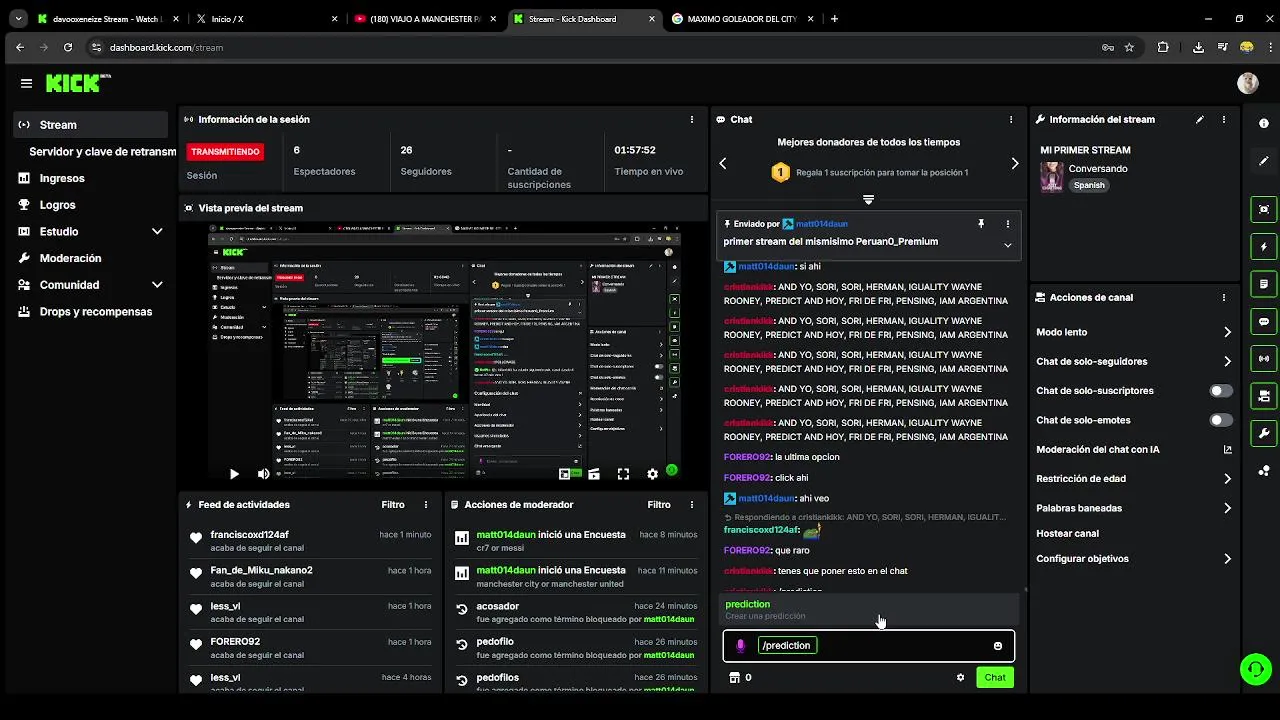The width and height of the screenshot is (1280, 720).
Task: Open a new browser tab with plus
Action: 834,18
